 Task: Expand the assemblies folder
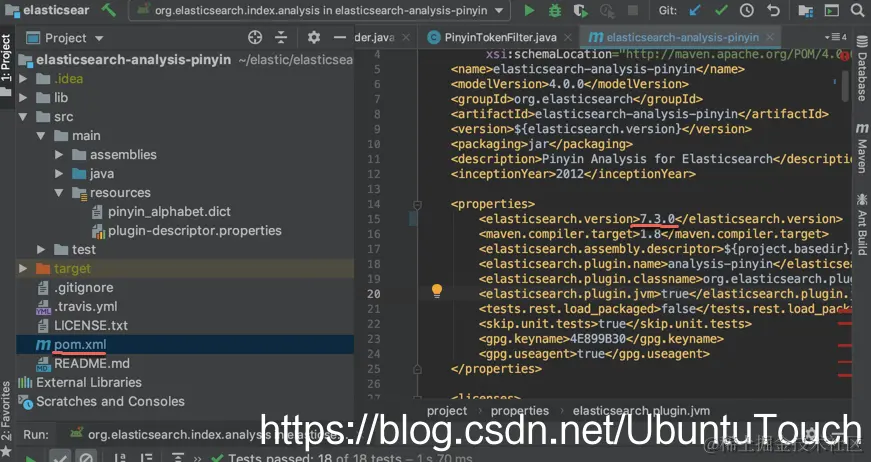(59, 154)
